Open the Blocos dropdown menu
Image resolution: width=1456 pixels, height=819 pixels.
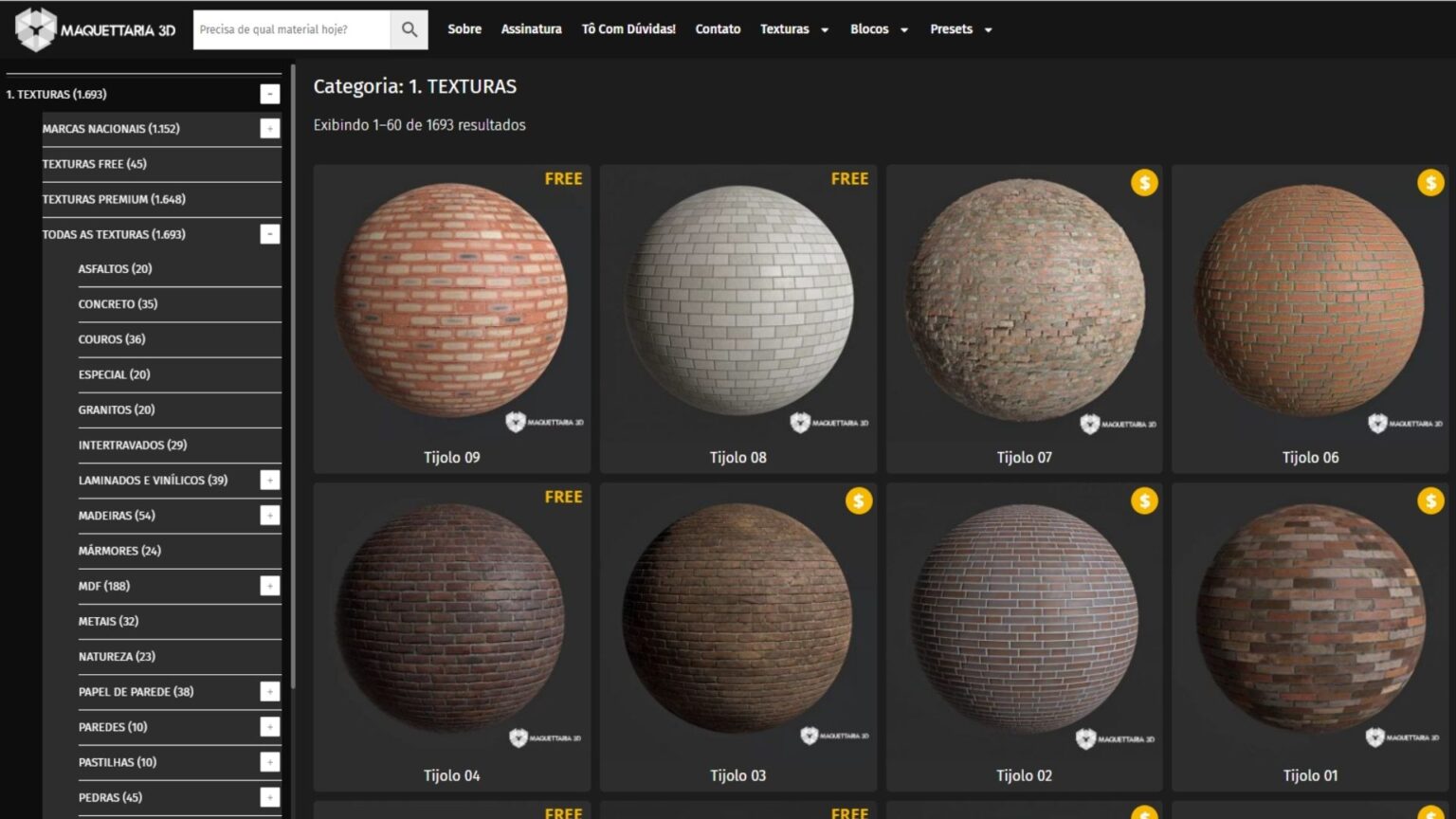878,29
